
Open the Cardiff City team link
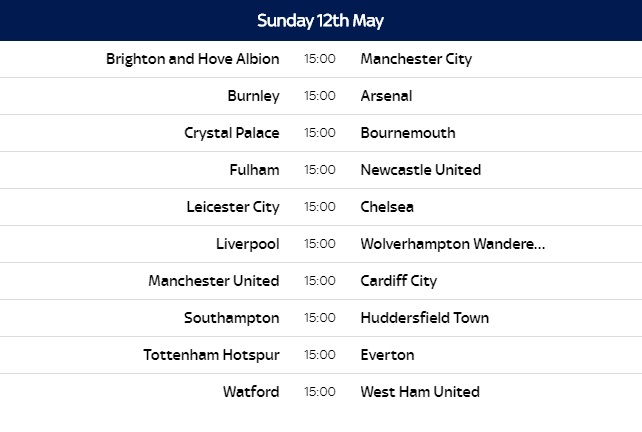(398, 281)
